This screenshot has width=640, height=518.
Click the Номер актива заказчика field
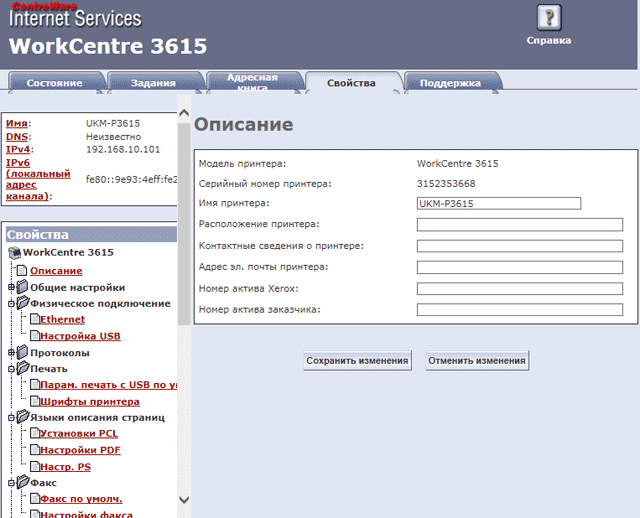pos(520,309)
